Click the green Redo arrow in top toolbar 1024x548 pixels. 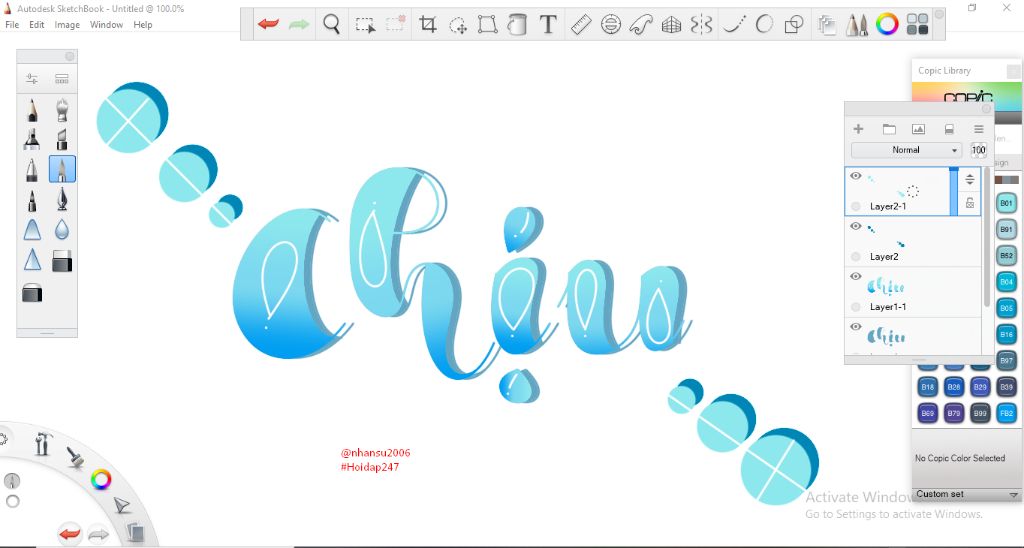point(299,25)
